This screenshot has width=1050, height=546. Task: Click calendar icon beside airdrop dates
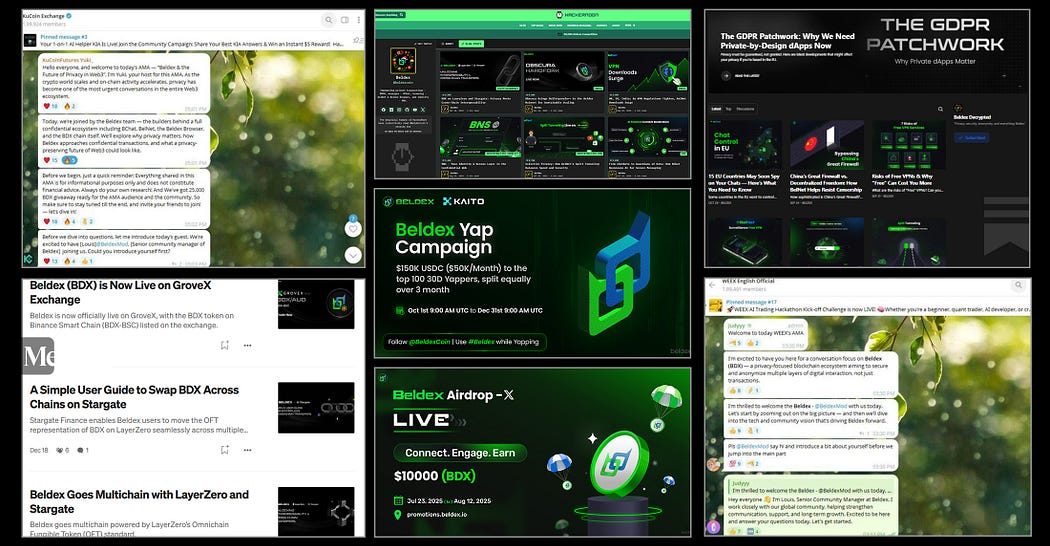[398, 500]
